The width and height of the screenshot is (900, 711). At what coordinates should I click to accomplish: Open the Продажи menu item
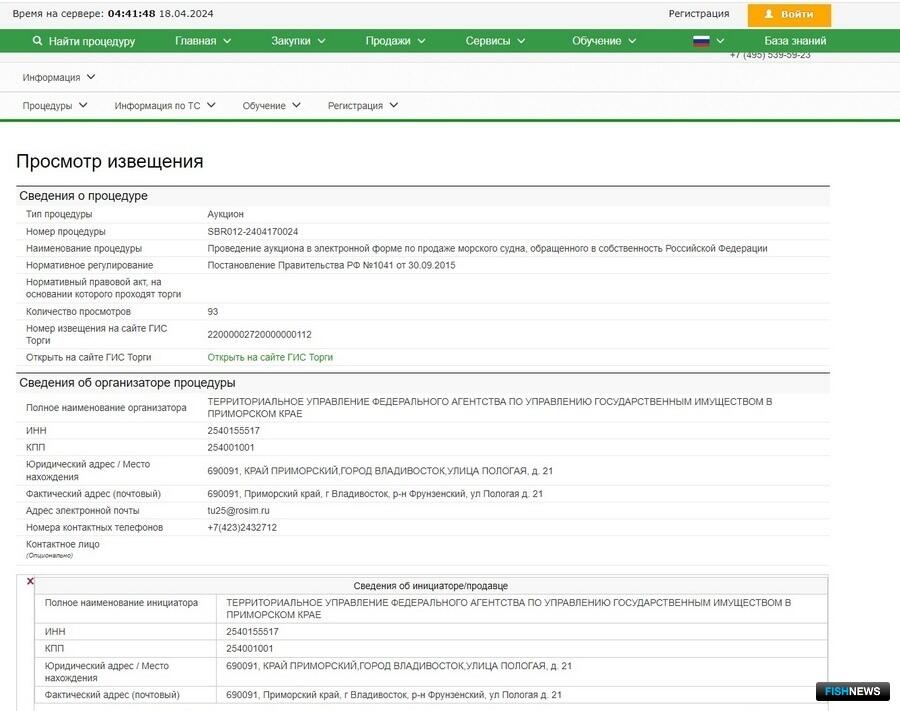click(388, 41)
